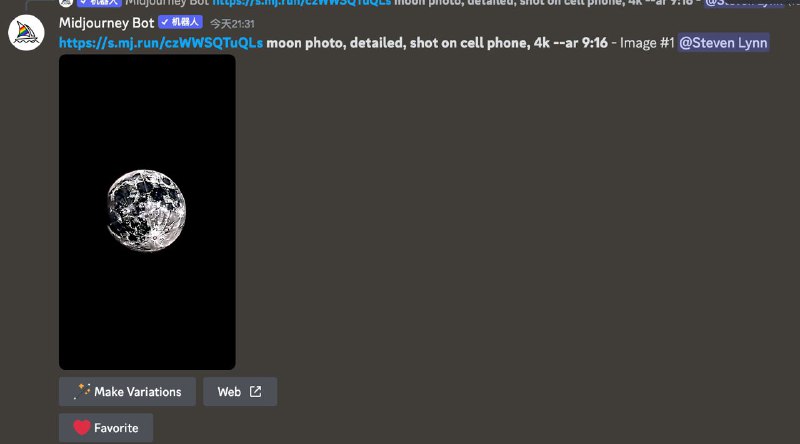Click the 今天21:31 message timestamp
800x444 pixels.
pyautogui.click(x=232, y=23)
